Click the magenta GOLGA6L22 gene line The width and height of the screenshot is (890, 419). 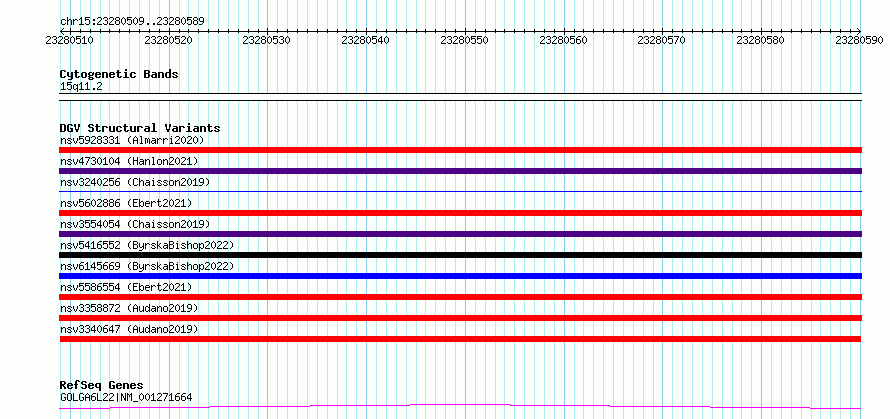coord(460,406)
